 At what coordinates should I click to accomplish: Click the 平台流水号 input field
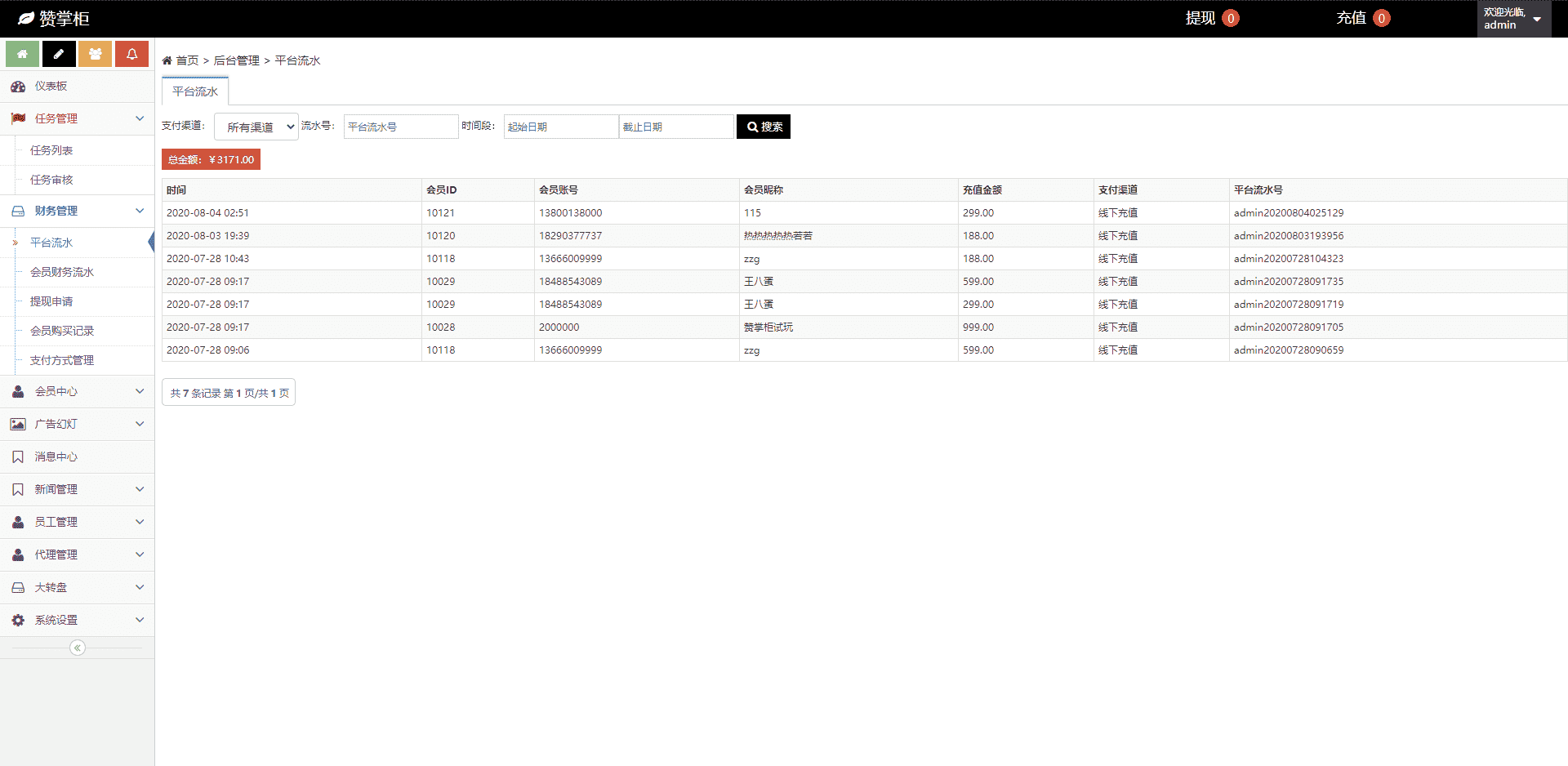(x=400, y=127)
